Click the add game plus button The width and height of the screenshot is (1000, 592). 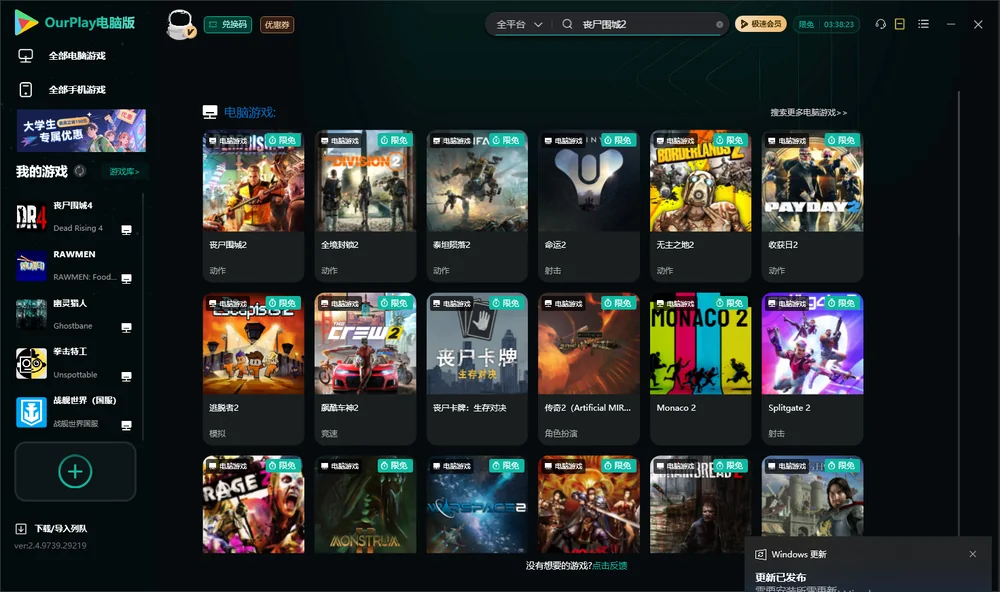[75, 471]
